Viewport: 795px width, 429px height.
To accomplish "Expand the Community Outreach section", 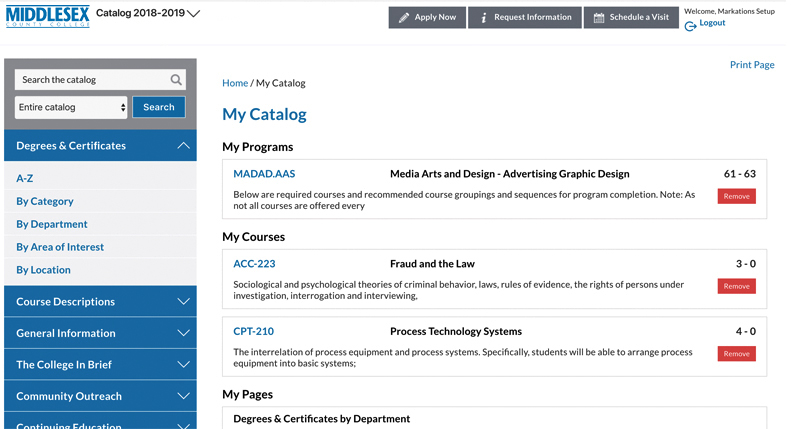I will pos(100,396).
